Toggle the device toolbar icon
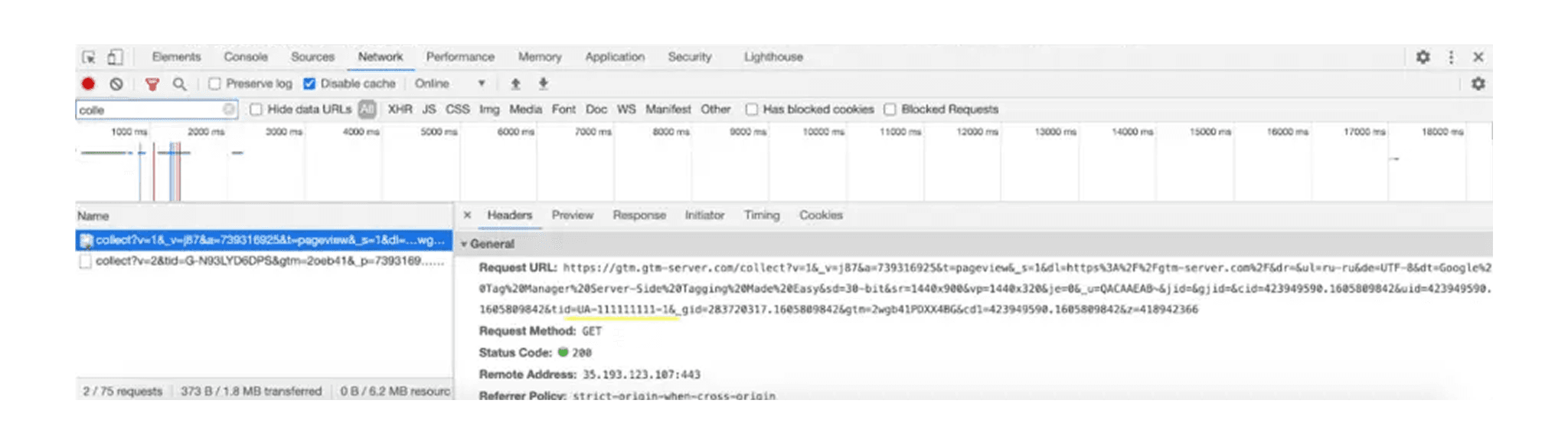1568x443 pixels. 115,57
